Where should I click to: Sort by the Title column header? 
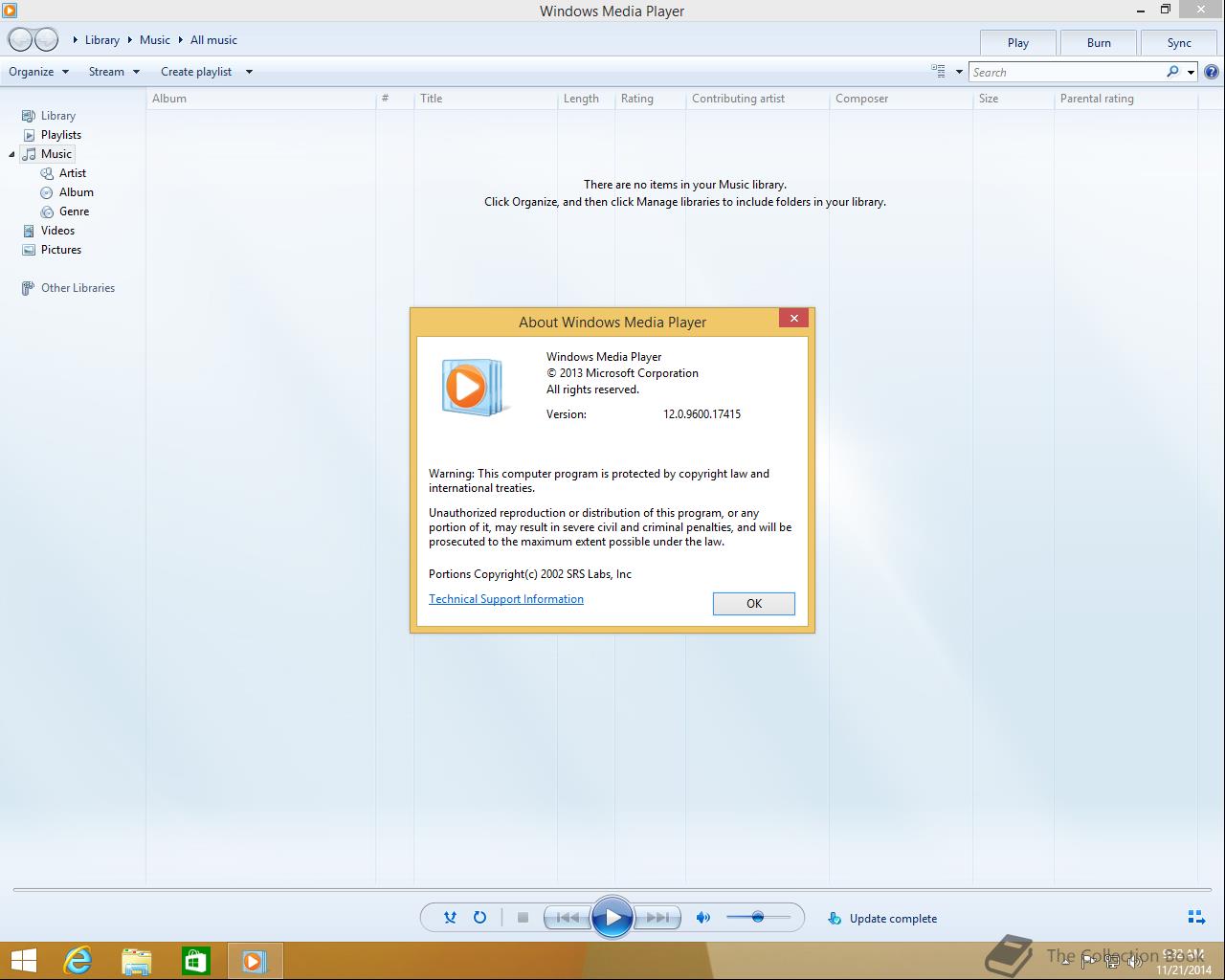(x=486, y=99)
